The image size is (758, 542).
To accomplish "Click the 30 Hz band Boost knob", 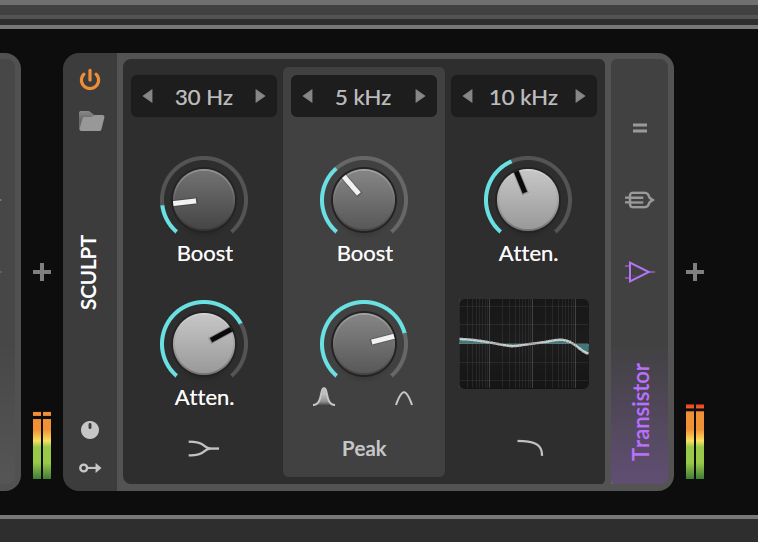I will [x=203, y=199].
